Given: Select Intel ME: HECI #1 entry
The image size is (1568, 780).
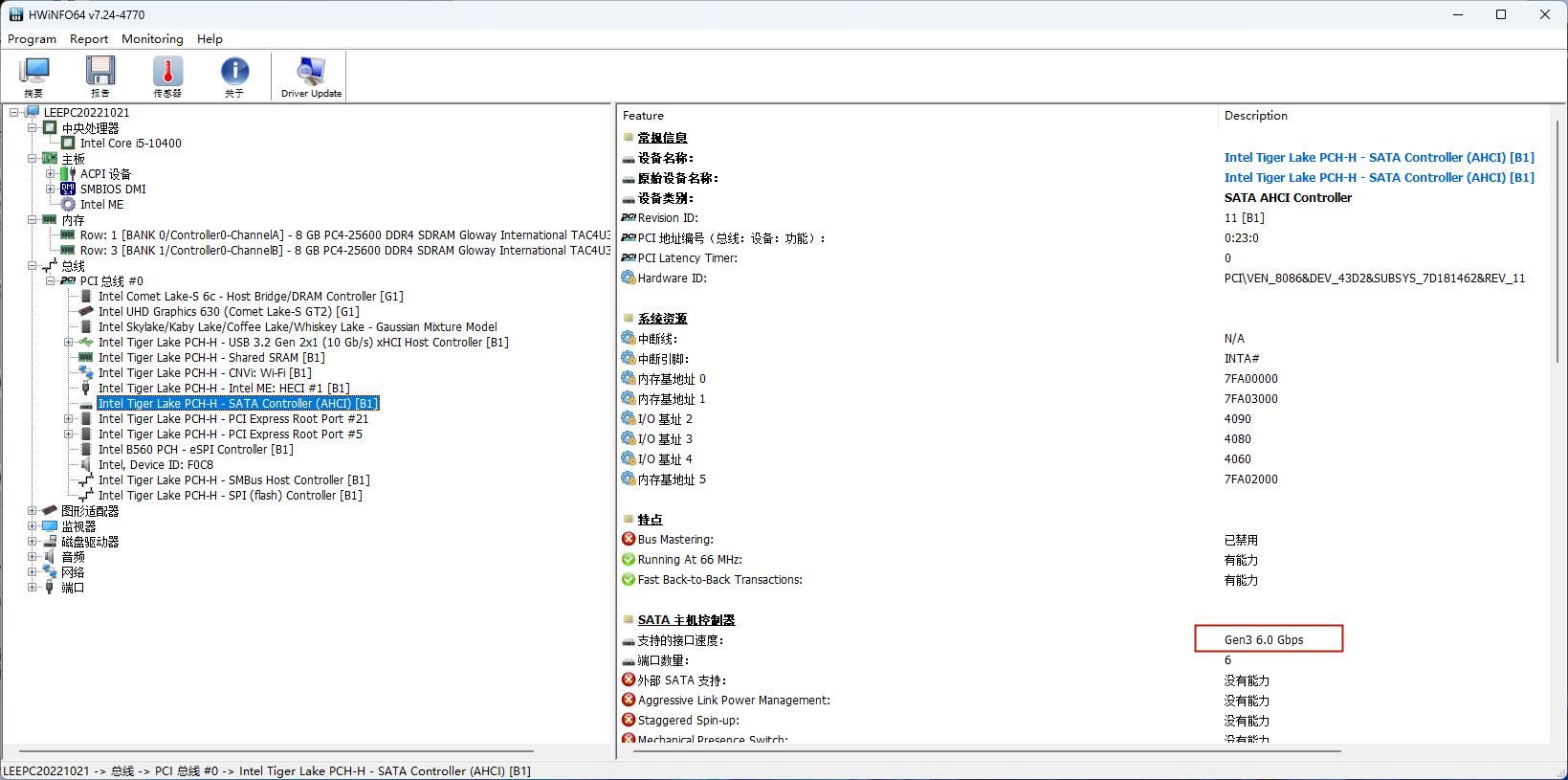Looking at the screenshot, I should point(224,389).
